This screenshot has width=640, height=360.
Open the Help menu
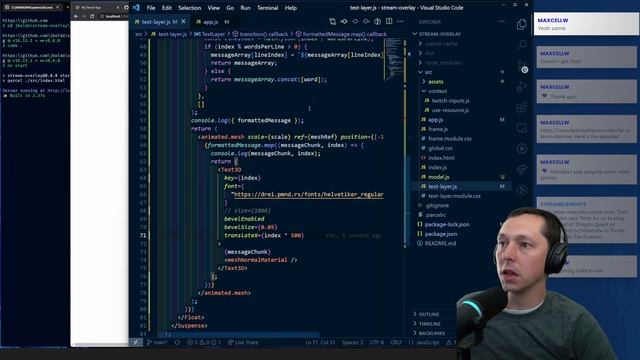click(x=291, y=8)
